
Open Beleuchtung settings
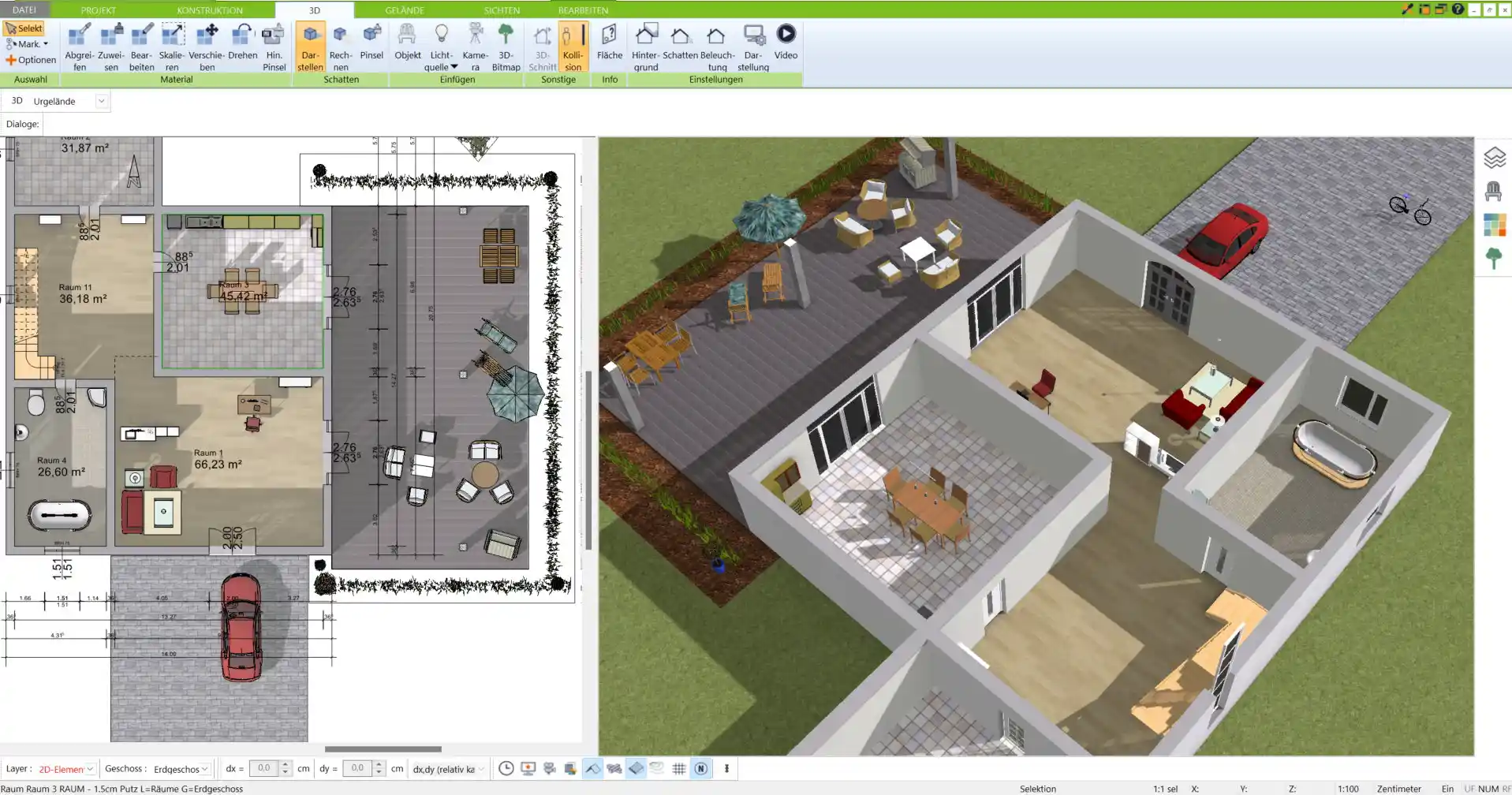click(717, 47)
